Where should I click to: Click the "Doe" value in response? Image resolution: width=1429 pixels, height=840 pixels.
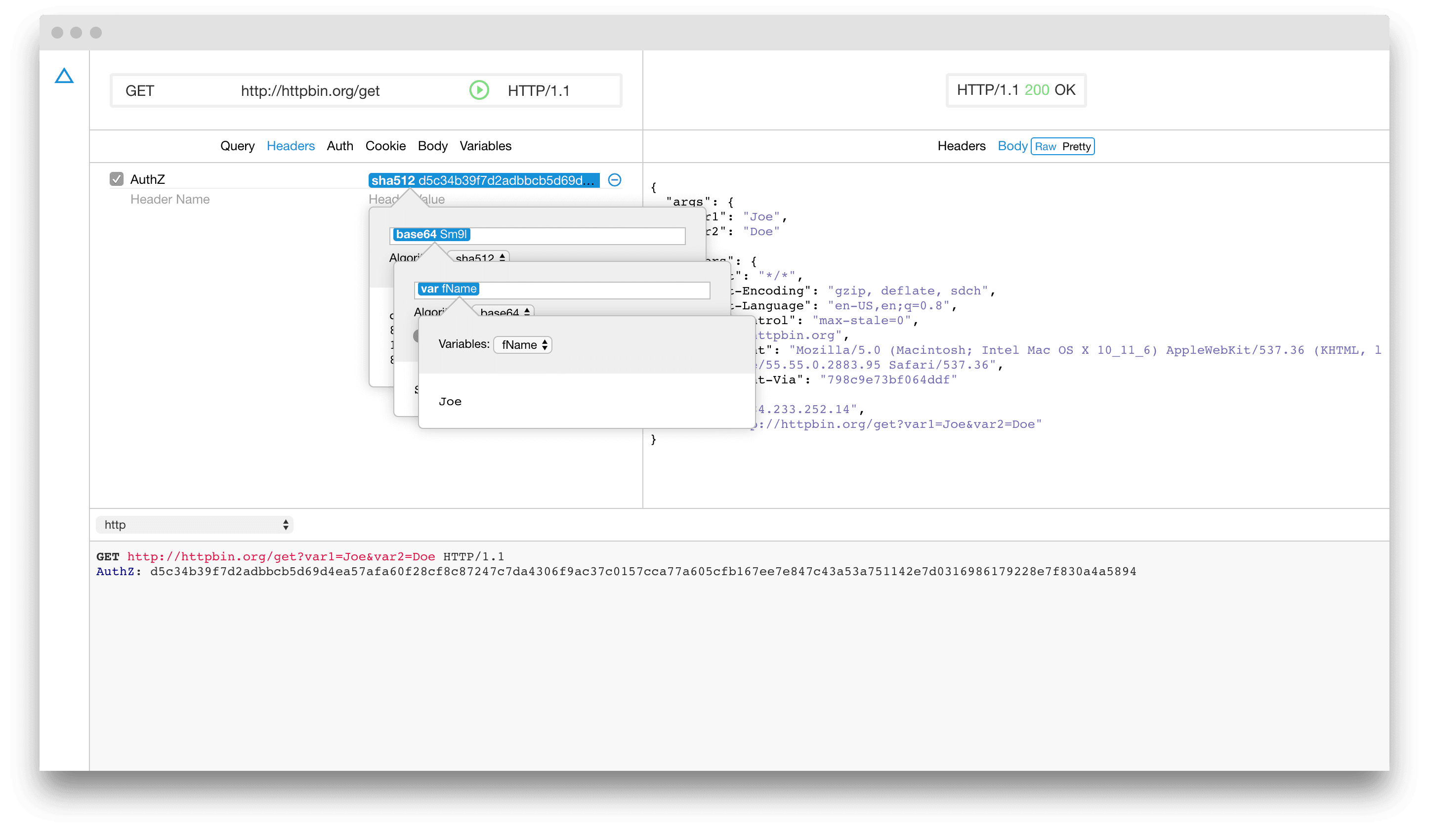point(761,231)
